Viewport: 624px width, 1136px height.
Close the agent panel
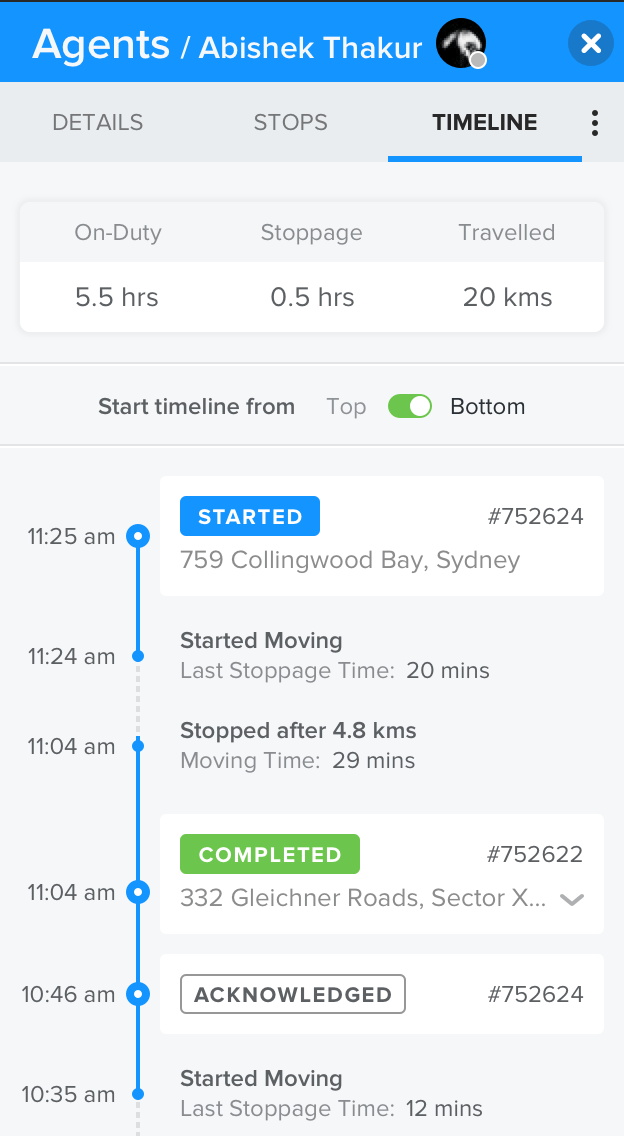(x=590, y=43)
